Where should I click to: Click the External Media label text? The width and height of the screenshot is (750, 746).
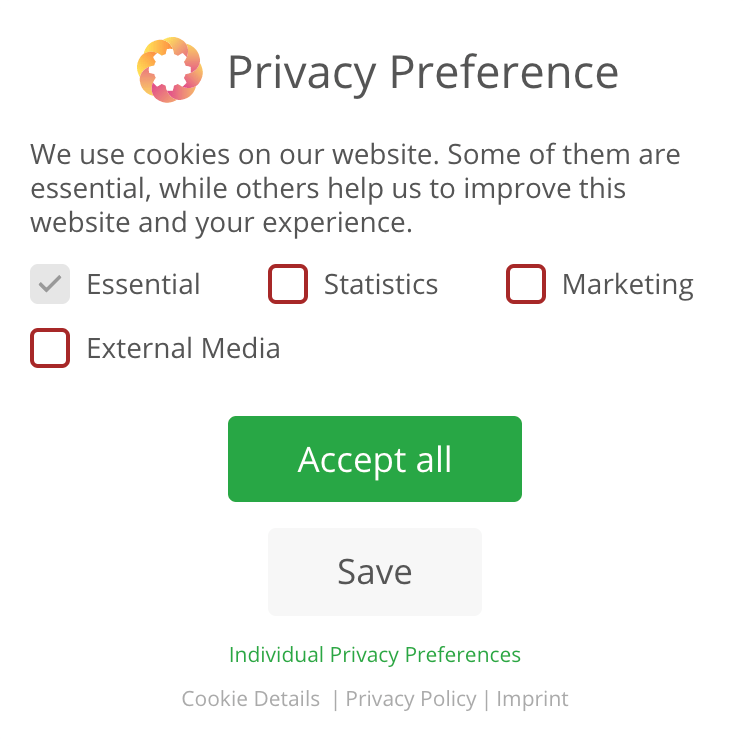(x=183, y=349)
